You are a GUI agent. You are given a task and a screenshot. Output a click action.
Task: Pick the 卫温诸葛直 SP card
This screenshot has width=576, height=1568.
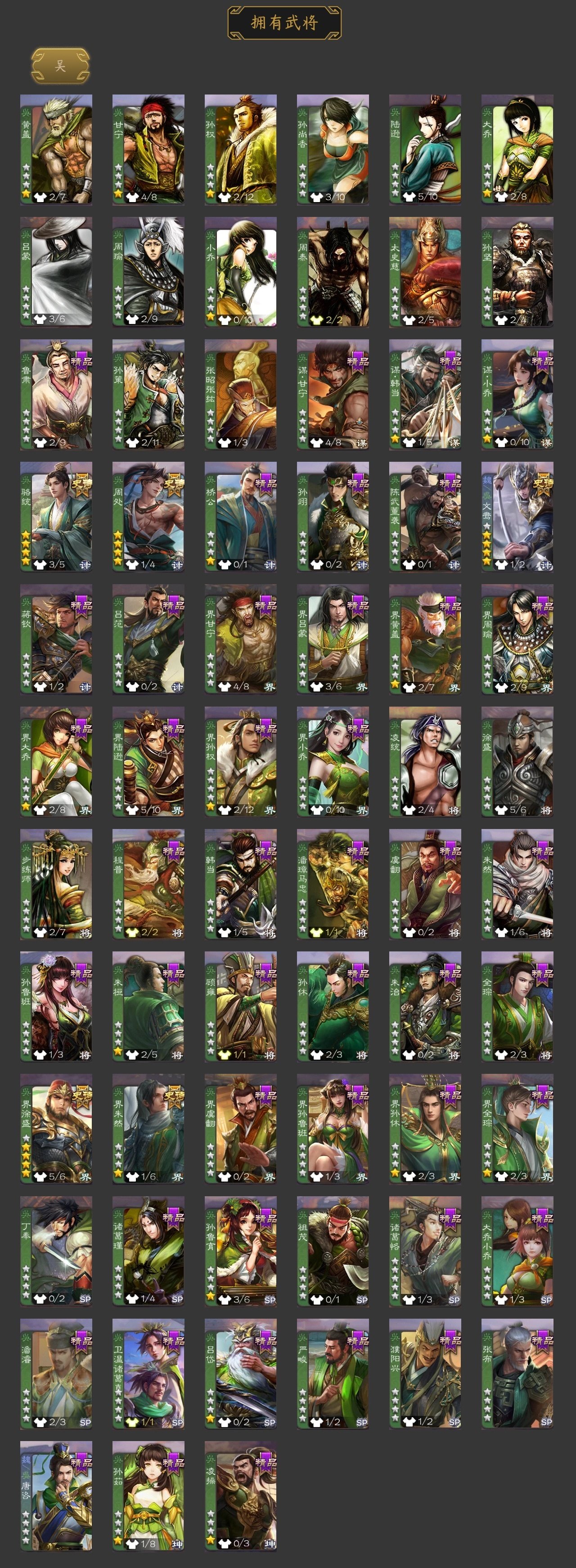[148, 1374]
